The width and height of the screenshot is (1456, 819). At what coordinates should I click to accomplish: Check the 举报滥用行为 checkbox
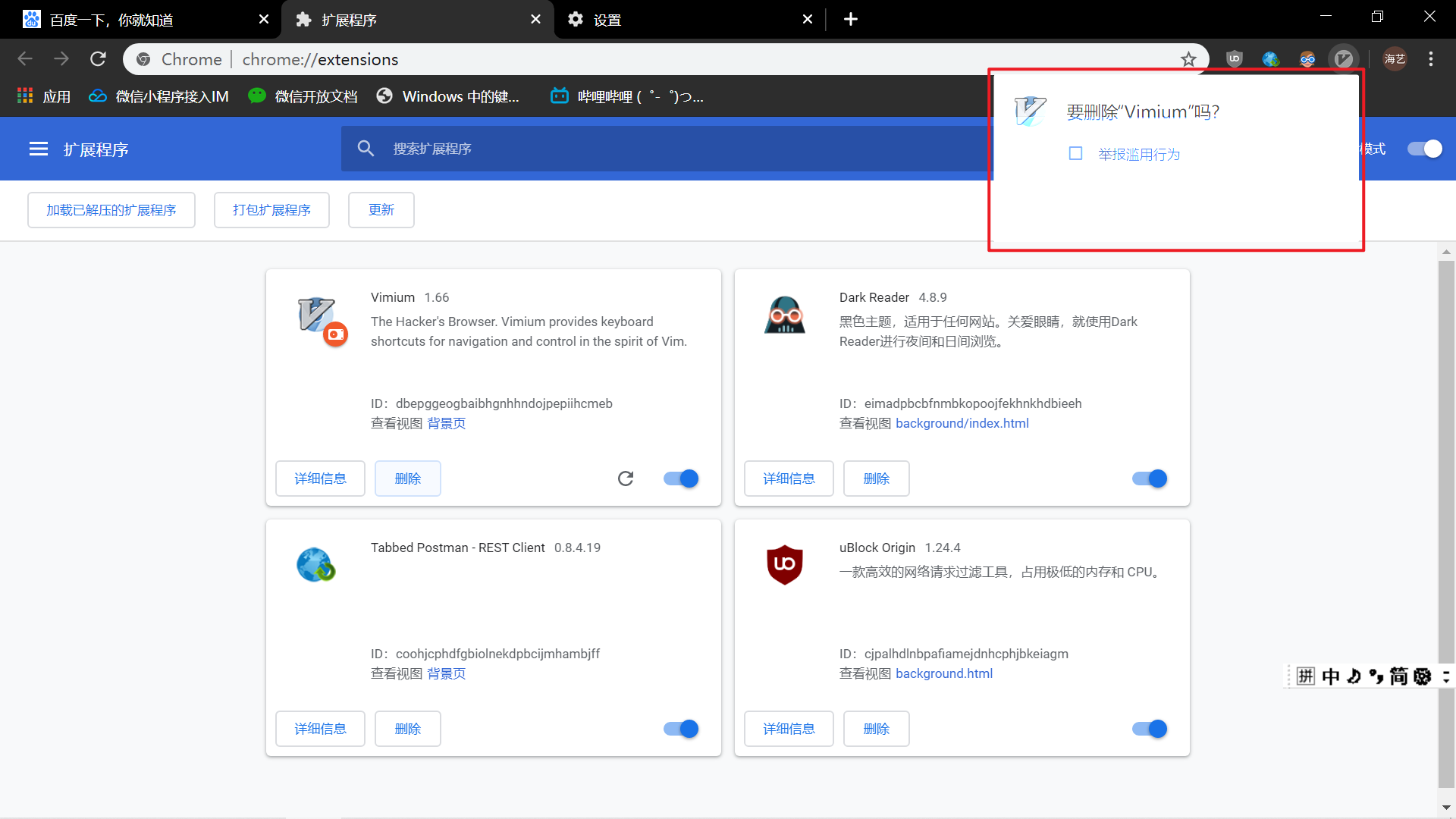click(1075, 154)
